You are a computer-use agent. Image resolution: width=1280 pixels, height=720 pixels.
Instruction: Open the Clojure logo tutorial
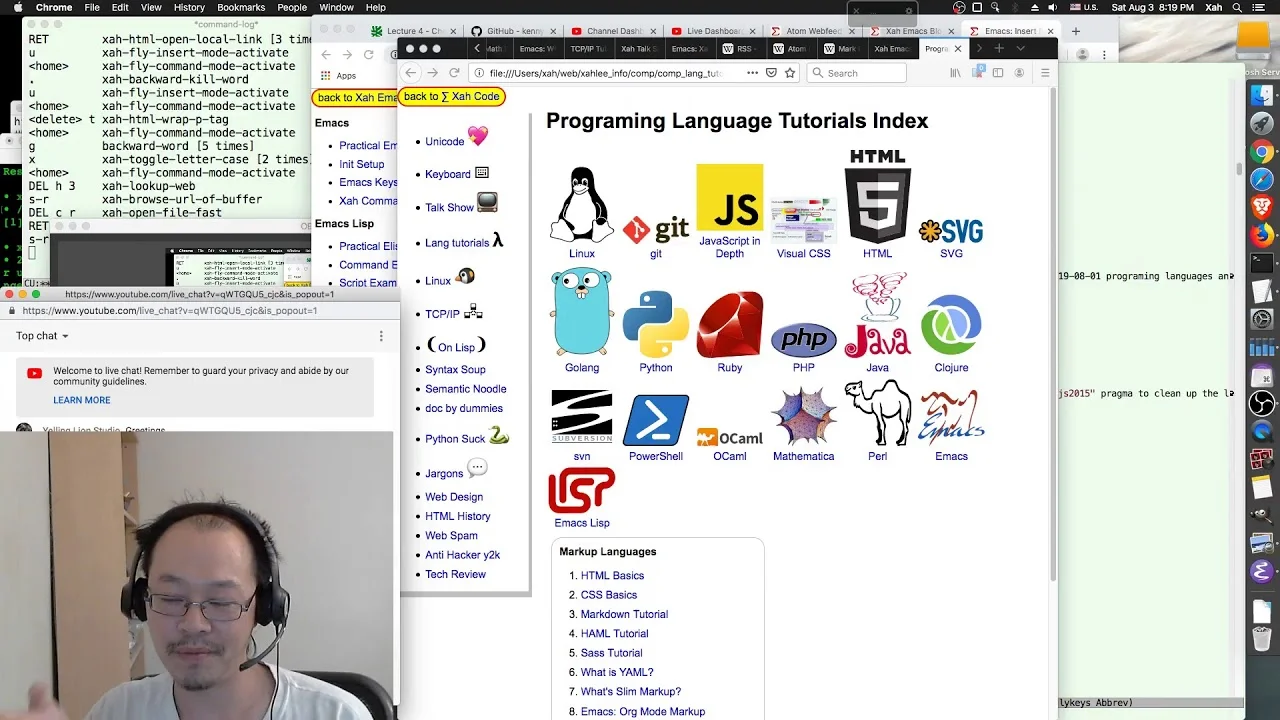951,325
